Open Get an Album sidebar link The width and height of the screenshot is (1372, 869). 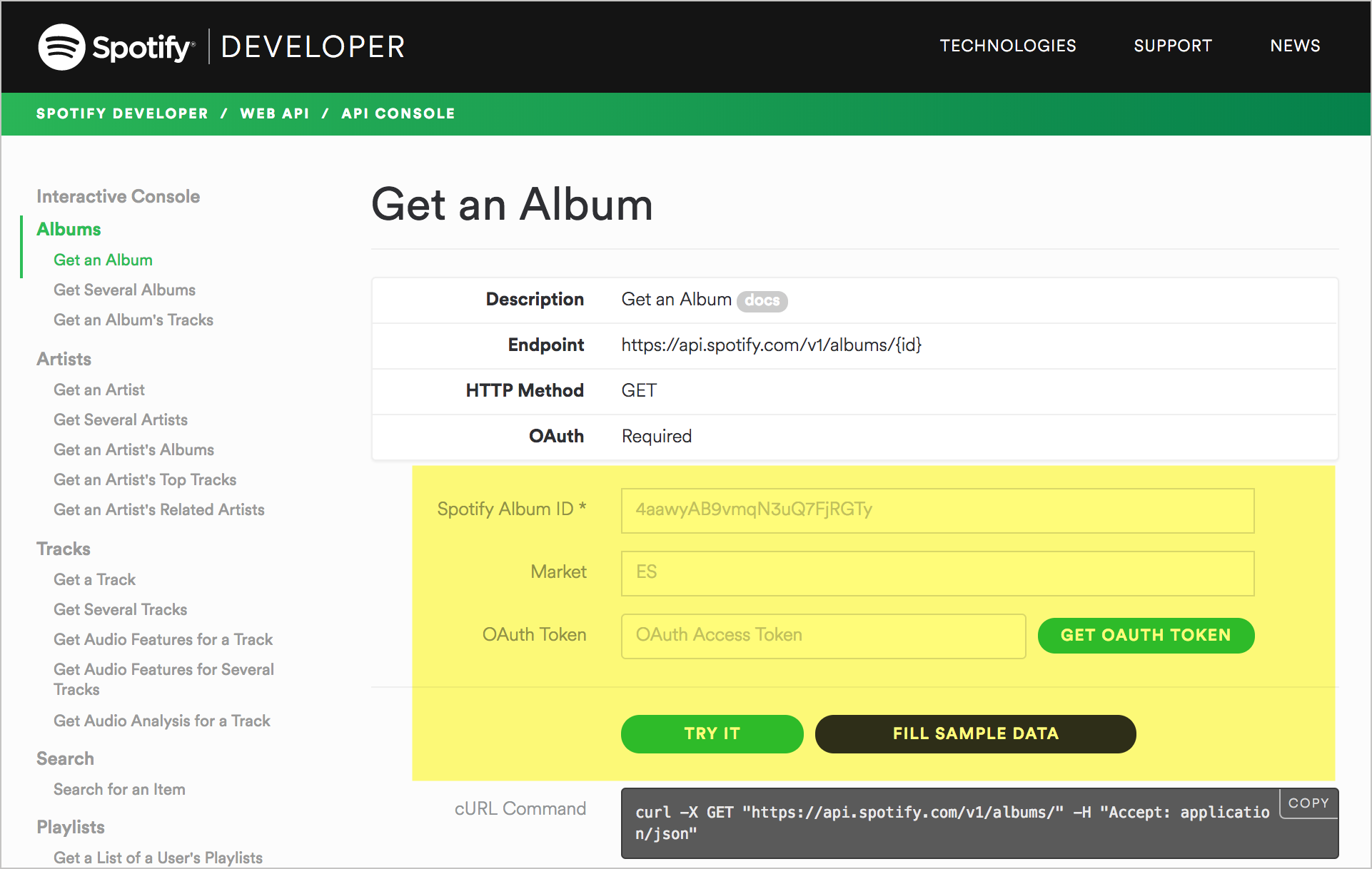(103, 260)
